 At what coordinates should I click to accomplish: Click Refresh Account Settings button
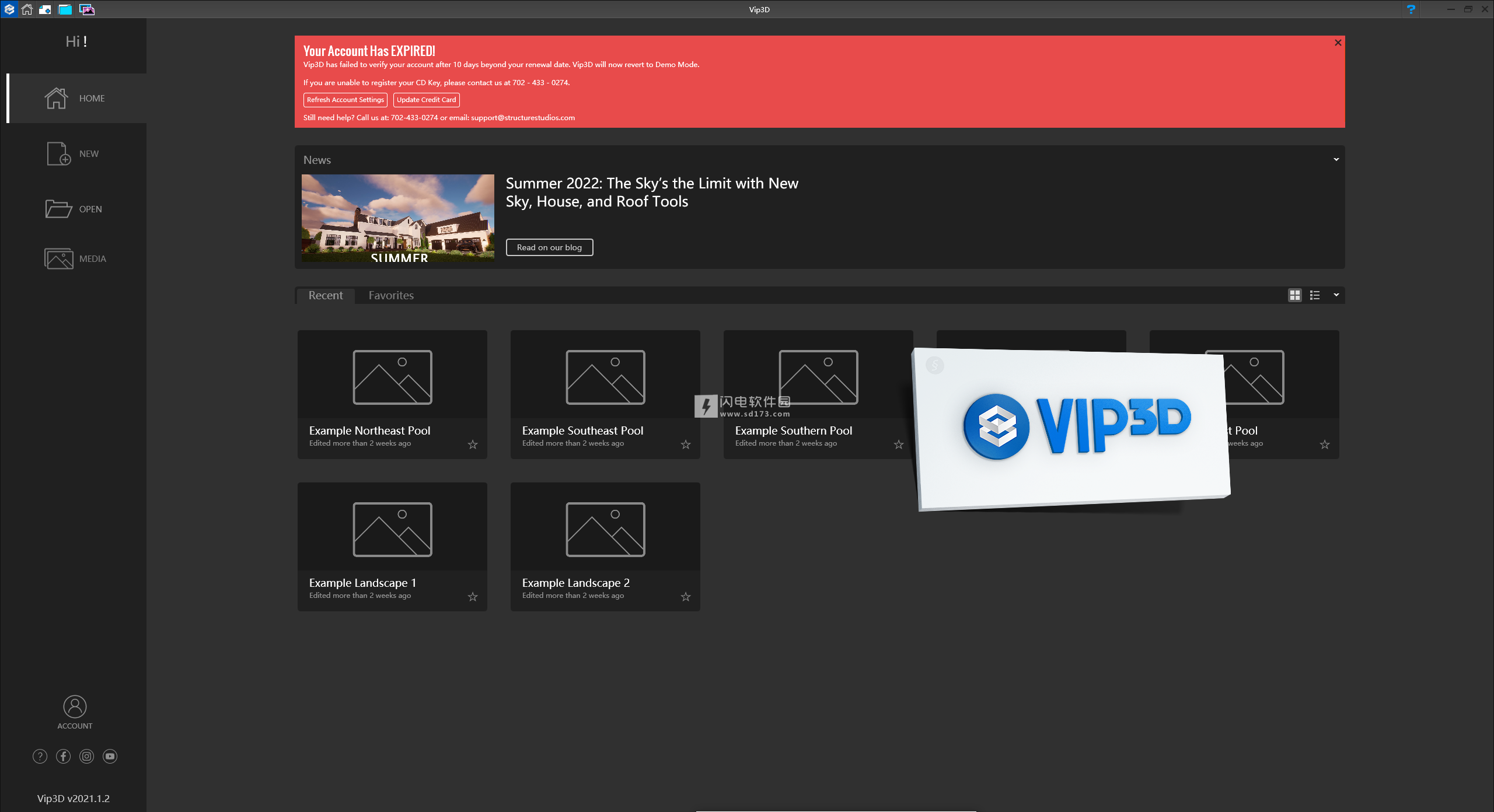click(345, 100)
